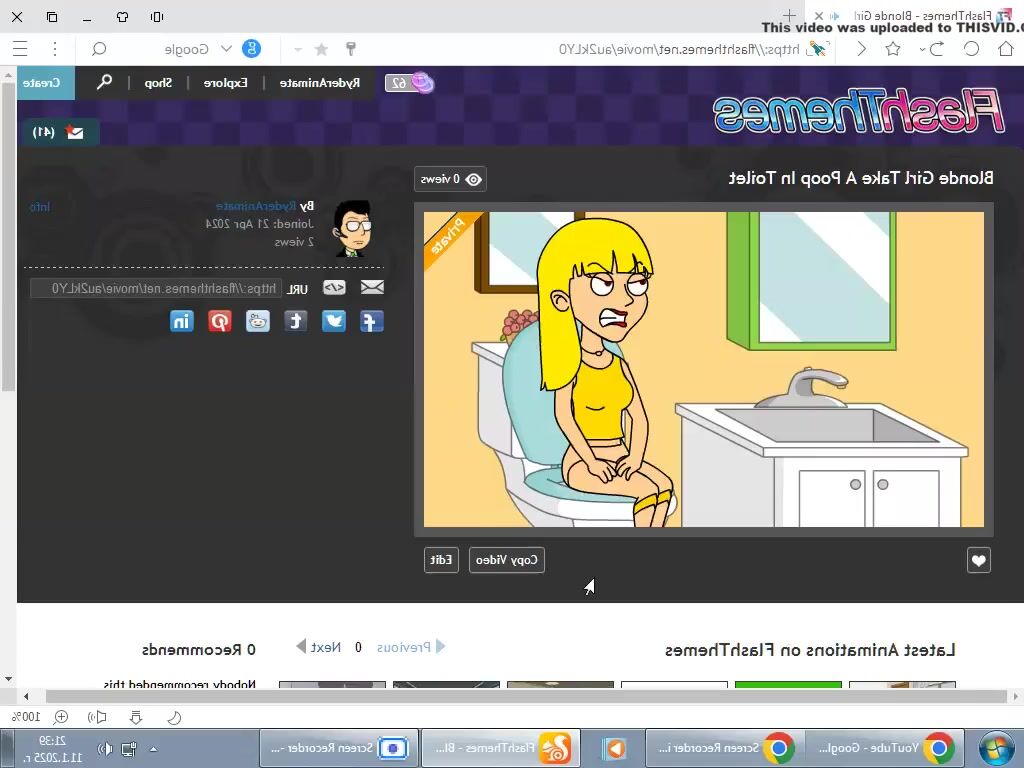Reload the page with the refresh icon
This screenshot has height=768, width=1024.
[x=972, y=49]
